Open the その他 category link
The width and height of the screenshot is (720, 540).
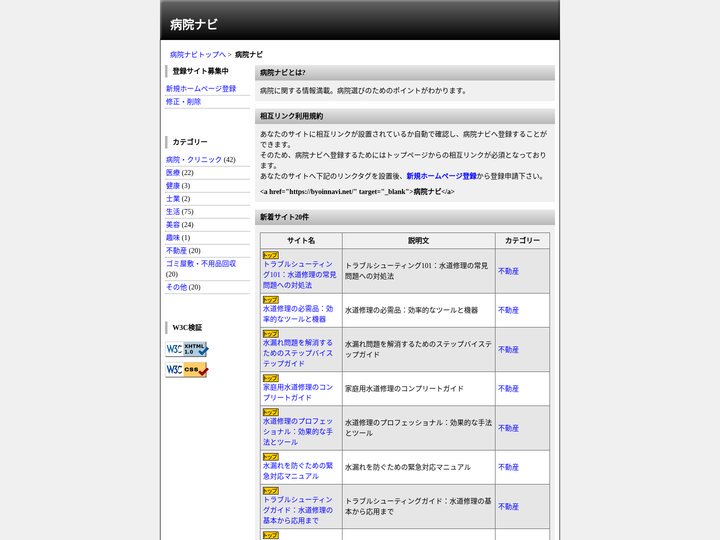[176, 287]
